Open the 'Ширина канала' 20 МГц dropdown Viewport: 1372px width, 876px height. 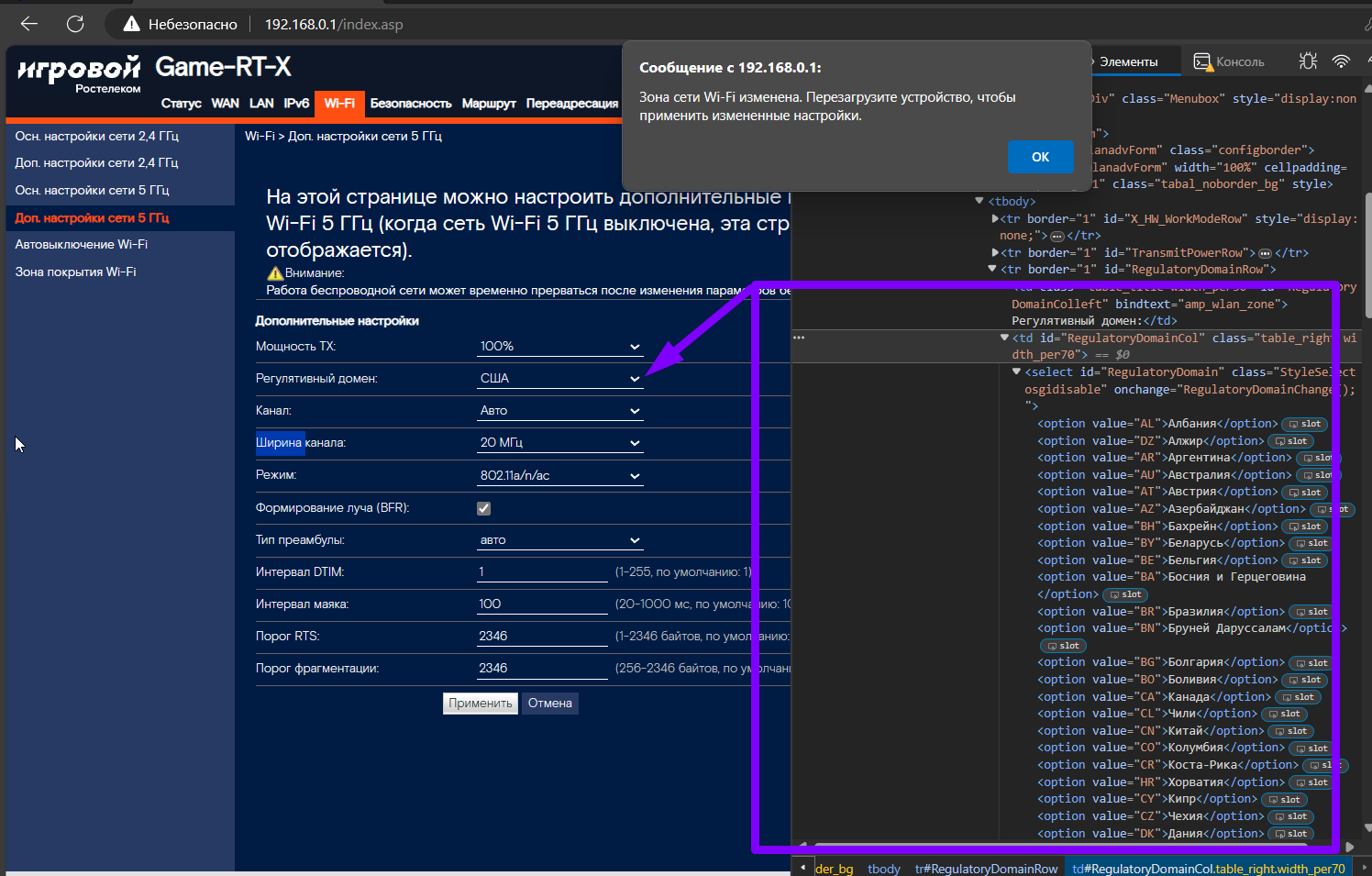(x=559, y=443)
